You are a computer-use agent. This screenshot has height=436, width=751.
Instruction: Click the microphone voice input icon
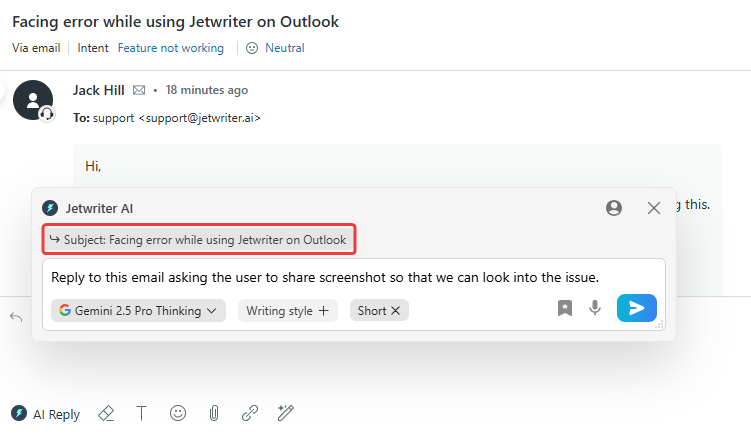click(x=595, y=308)
